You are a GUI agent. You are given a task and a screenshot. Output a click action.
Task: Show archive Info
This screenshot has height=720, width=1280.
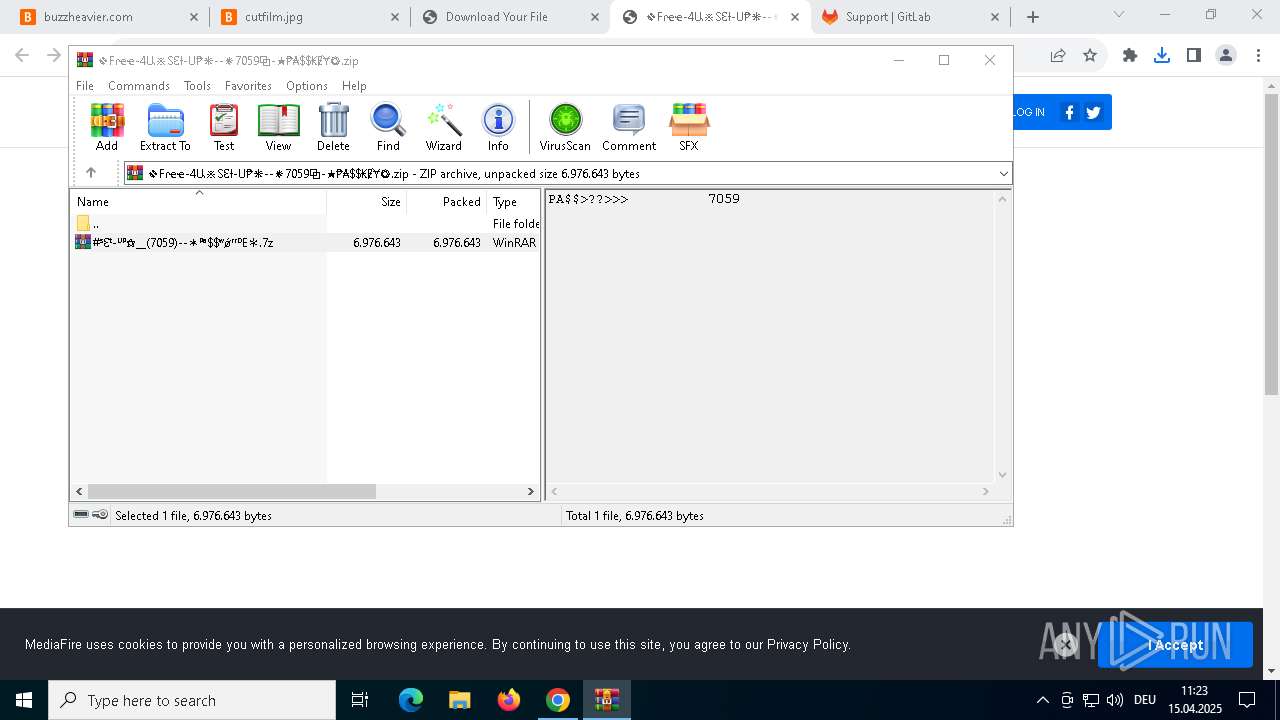click(498, 127)
